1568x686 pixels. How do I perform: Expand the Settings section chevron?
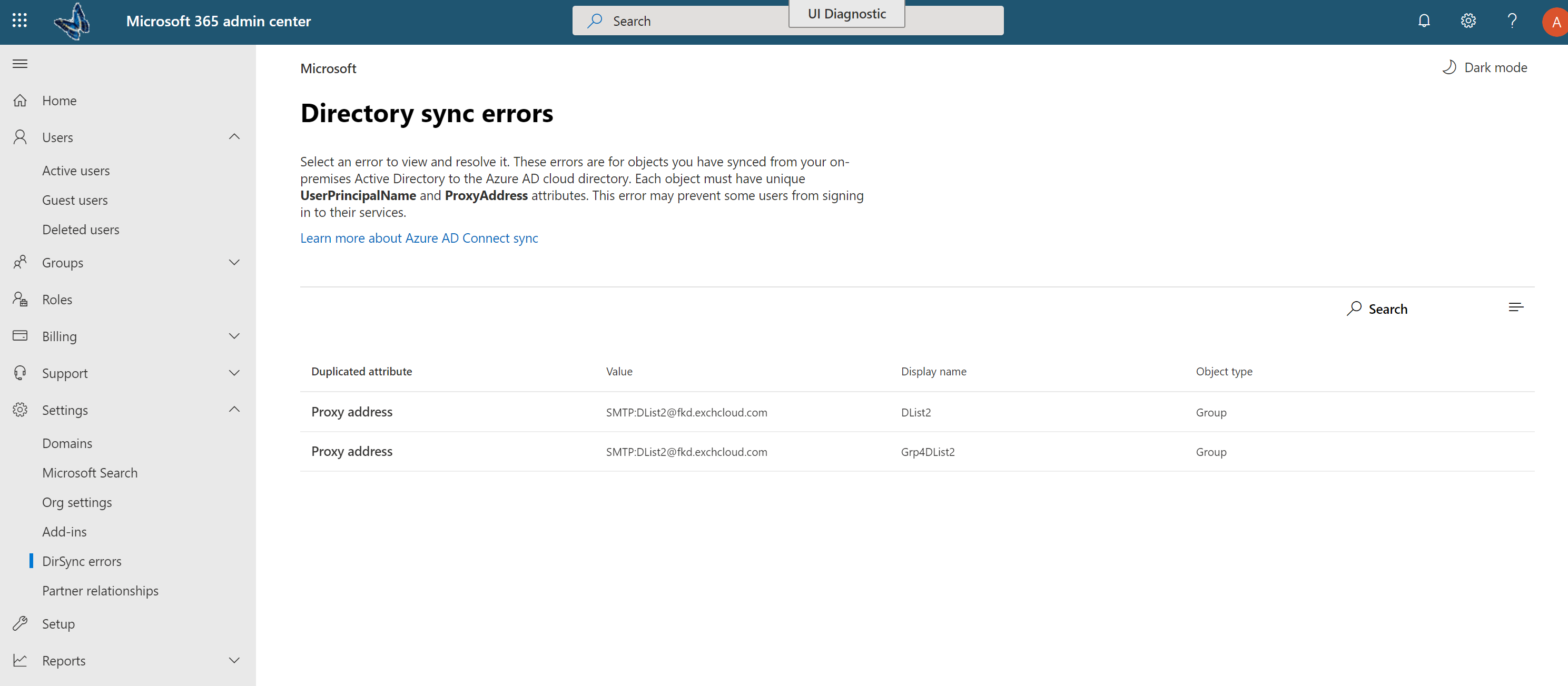coord(233,409)
